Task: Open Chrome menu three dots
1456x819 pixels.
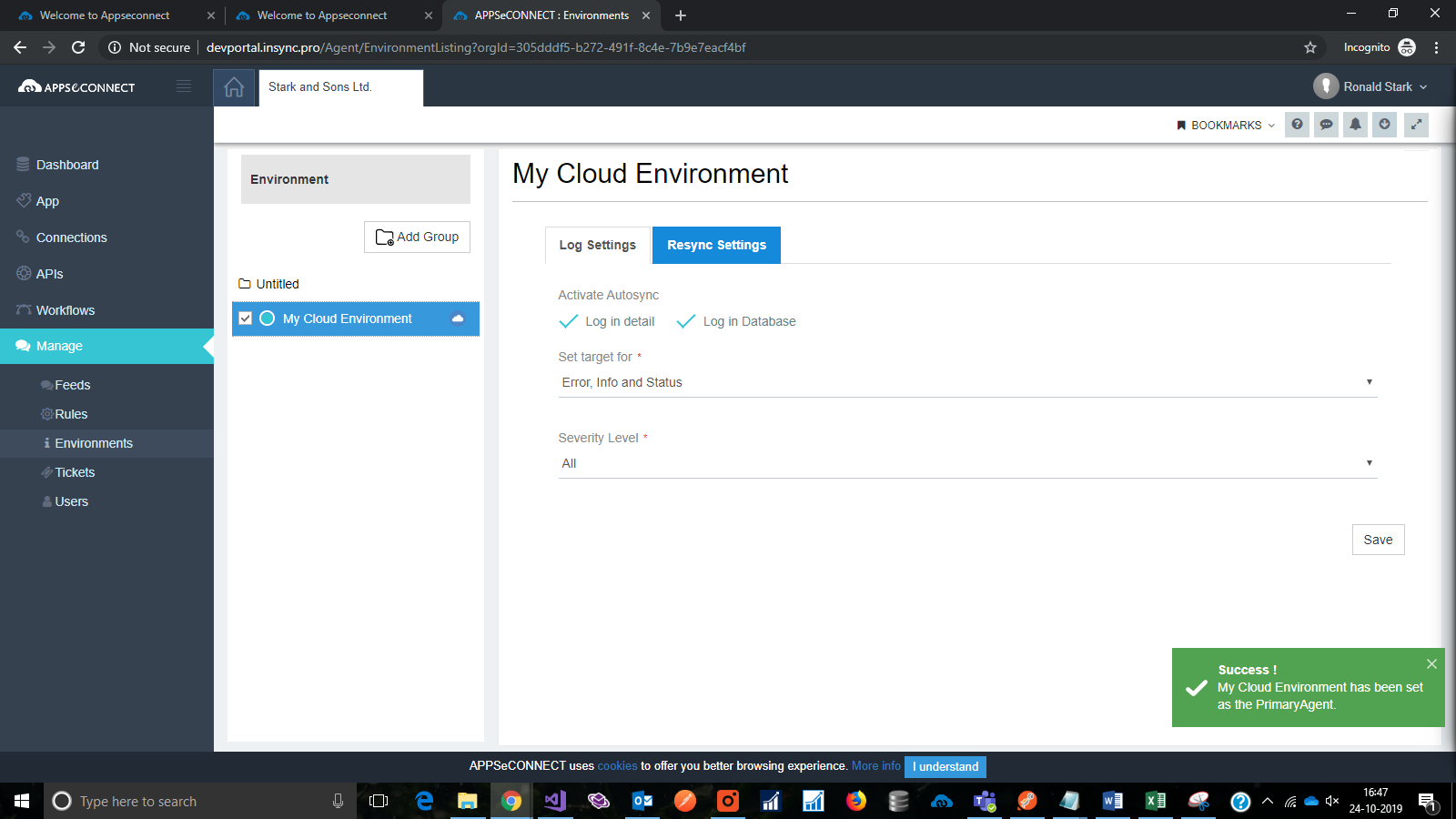Action: pos(1437,47)
